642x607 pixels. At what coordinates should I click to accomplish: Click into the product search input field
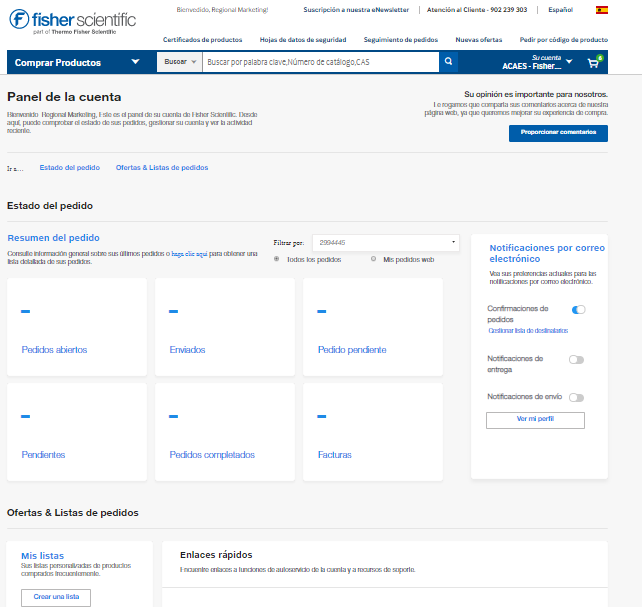(320, 62)
